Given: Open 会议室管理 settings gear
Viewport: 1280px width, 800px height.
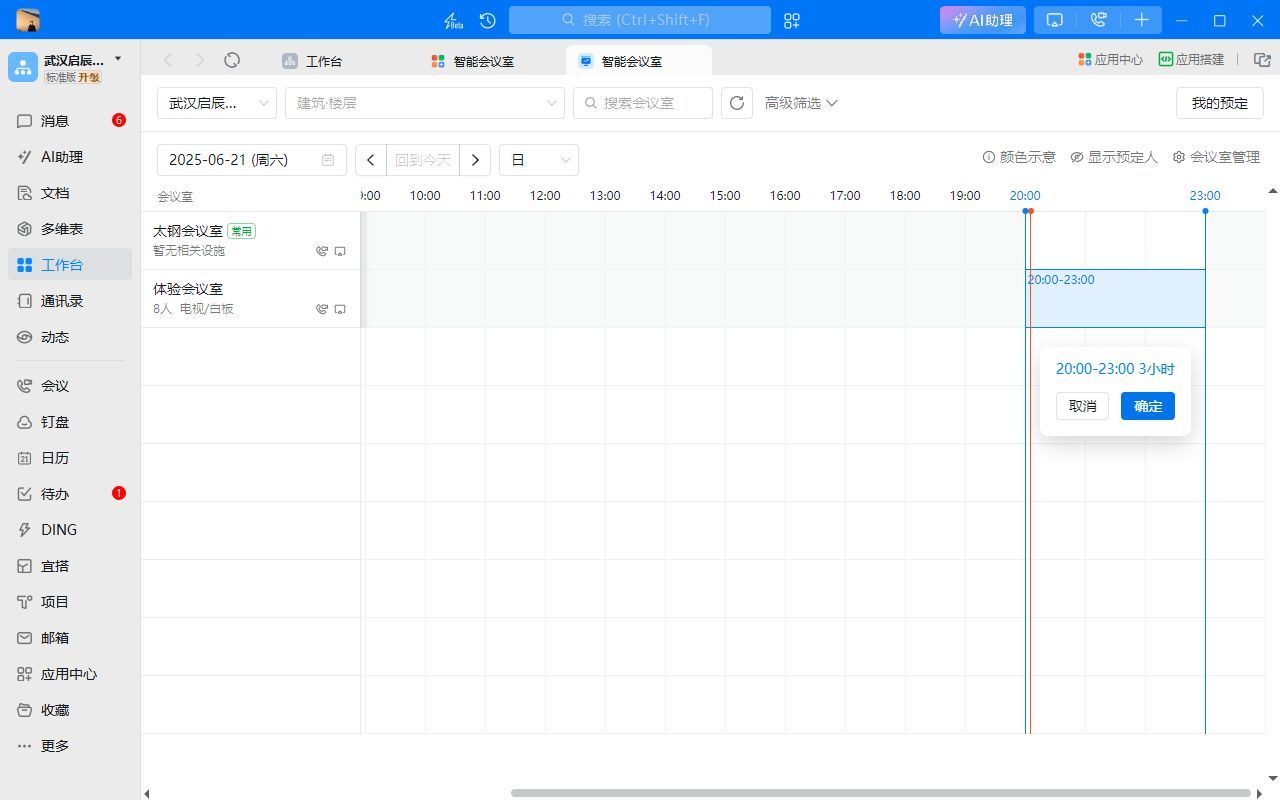Looking at the screenshot, I should pyautogui.click(x=1216, y=157).
